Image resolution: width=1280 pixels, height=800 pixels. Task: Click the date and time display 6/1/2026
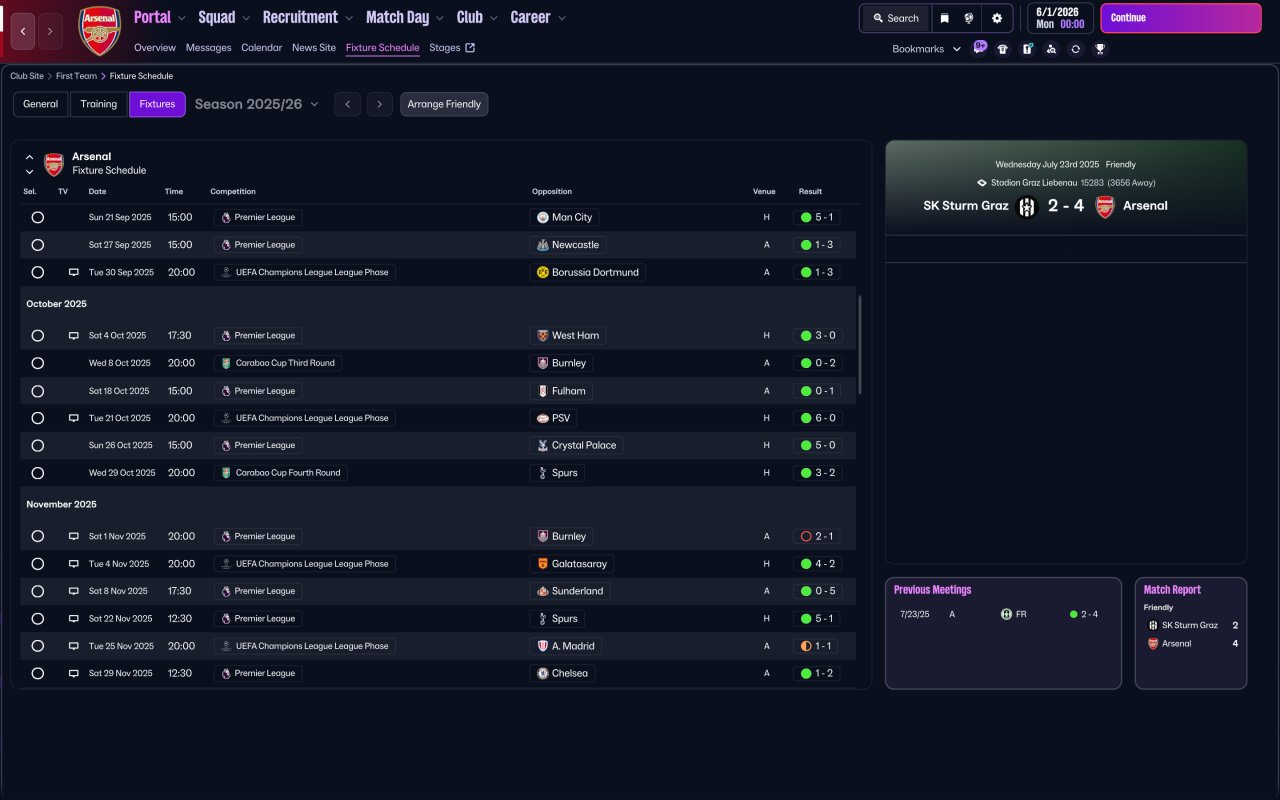1060,18
